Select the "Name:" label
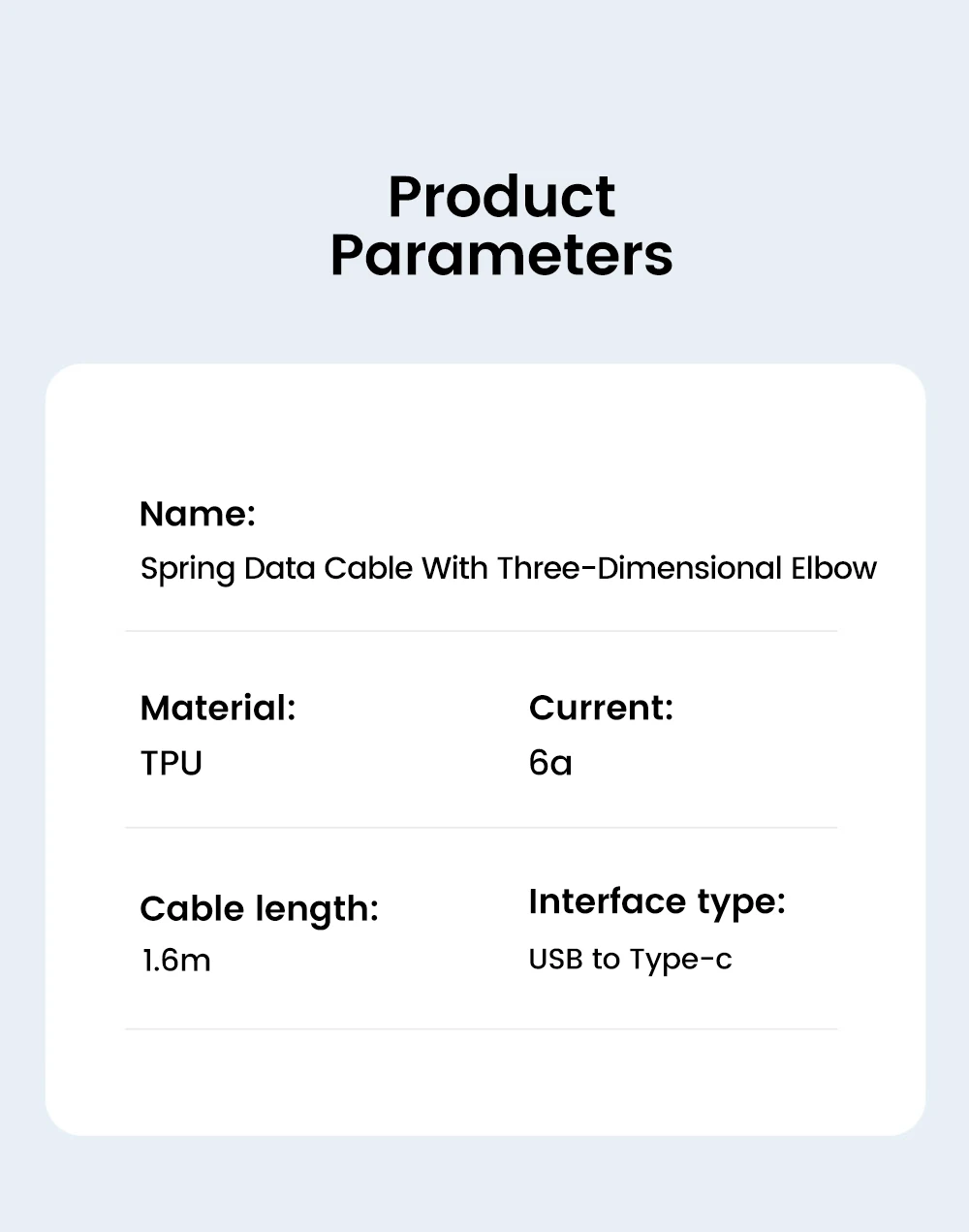Viewport: 969px width, 1232px height. [x=198, y=514]
